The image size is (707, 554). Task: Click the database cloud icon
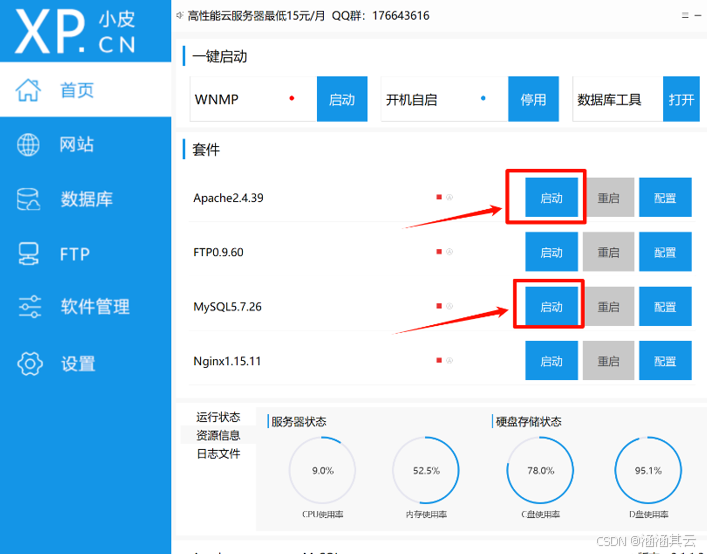[x=28, y=199]
